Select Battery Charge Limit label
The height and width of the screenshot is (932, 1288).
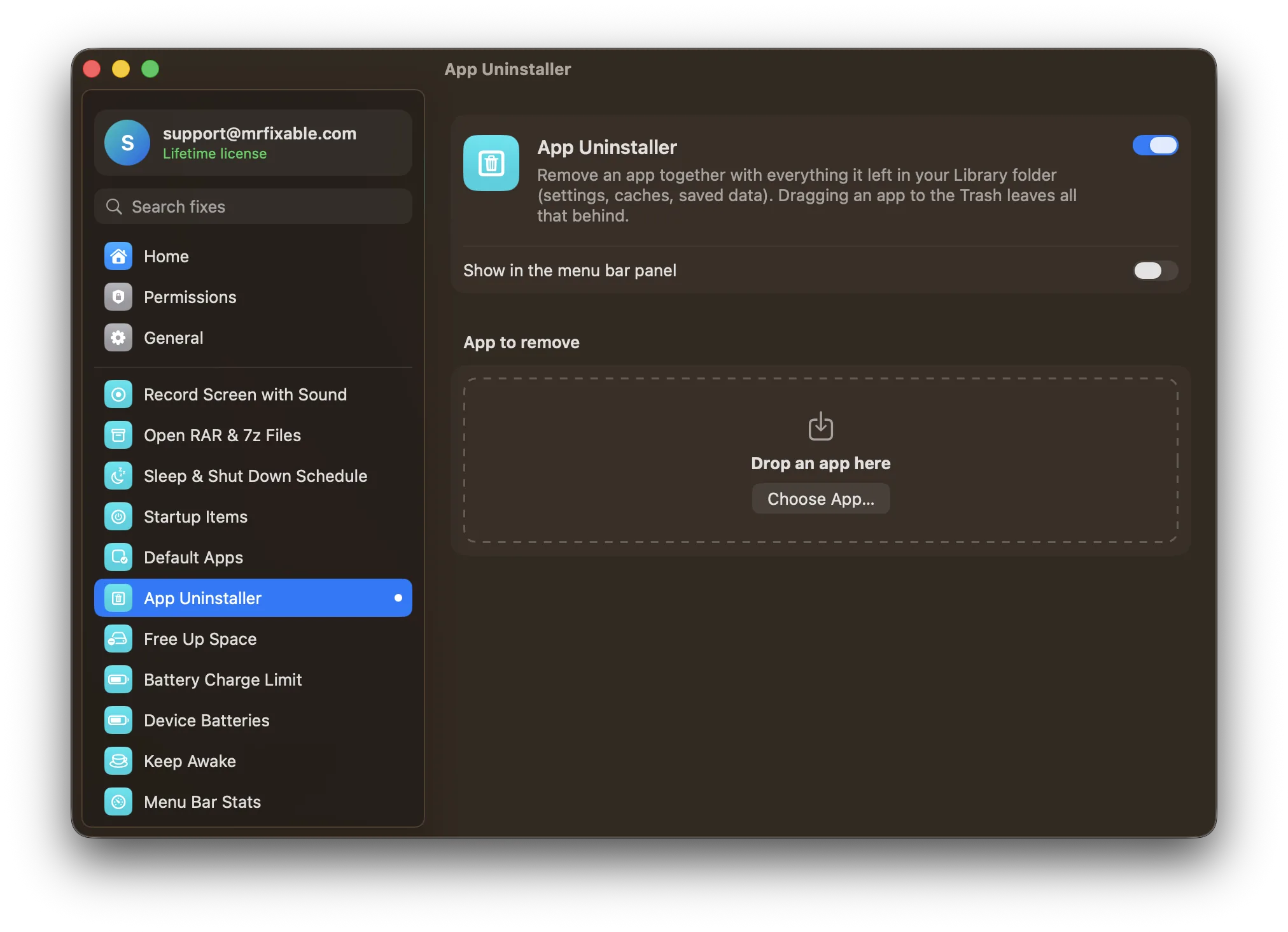tap(223, 680)
